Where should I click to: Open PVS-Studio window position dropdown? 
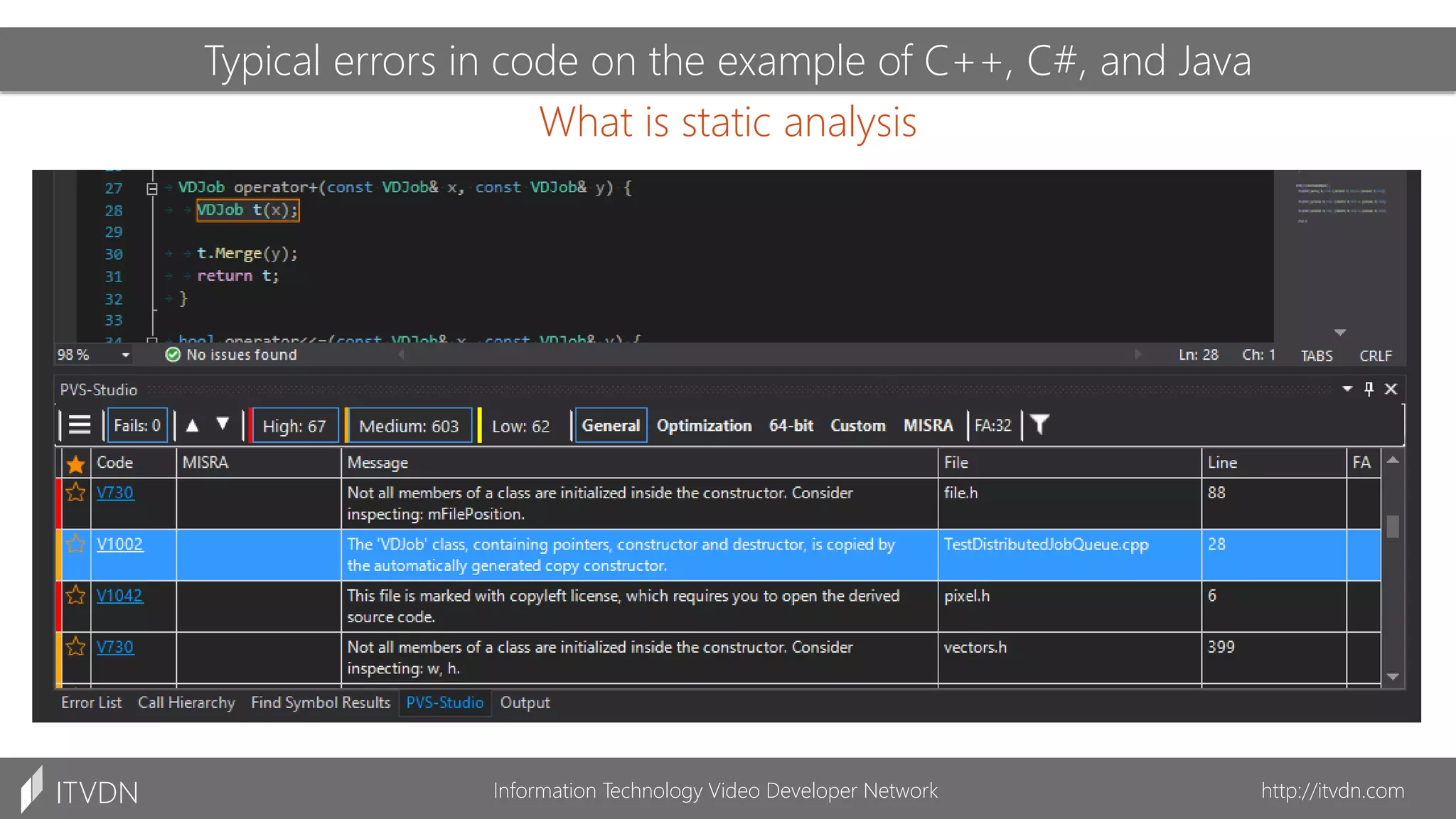point(1347,389)
